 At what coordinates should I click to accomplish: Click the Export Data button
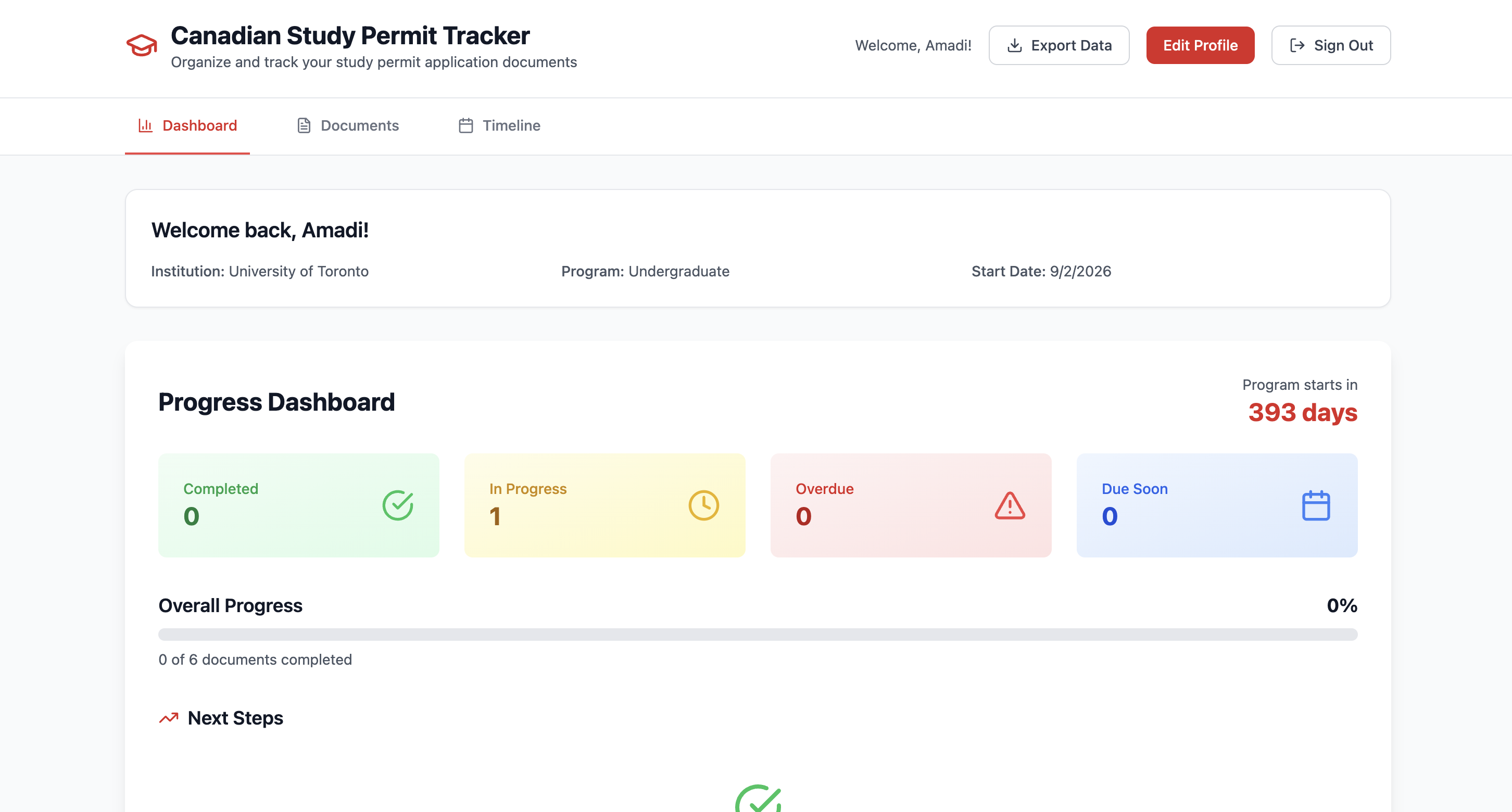[1059, 45]
